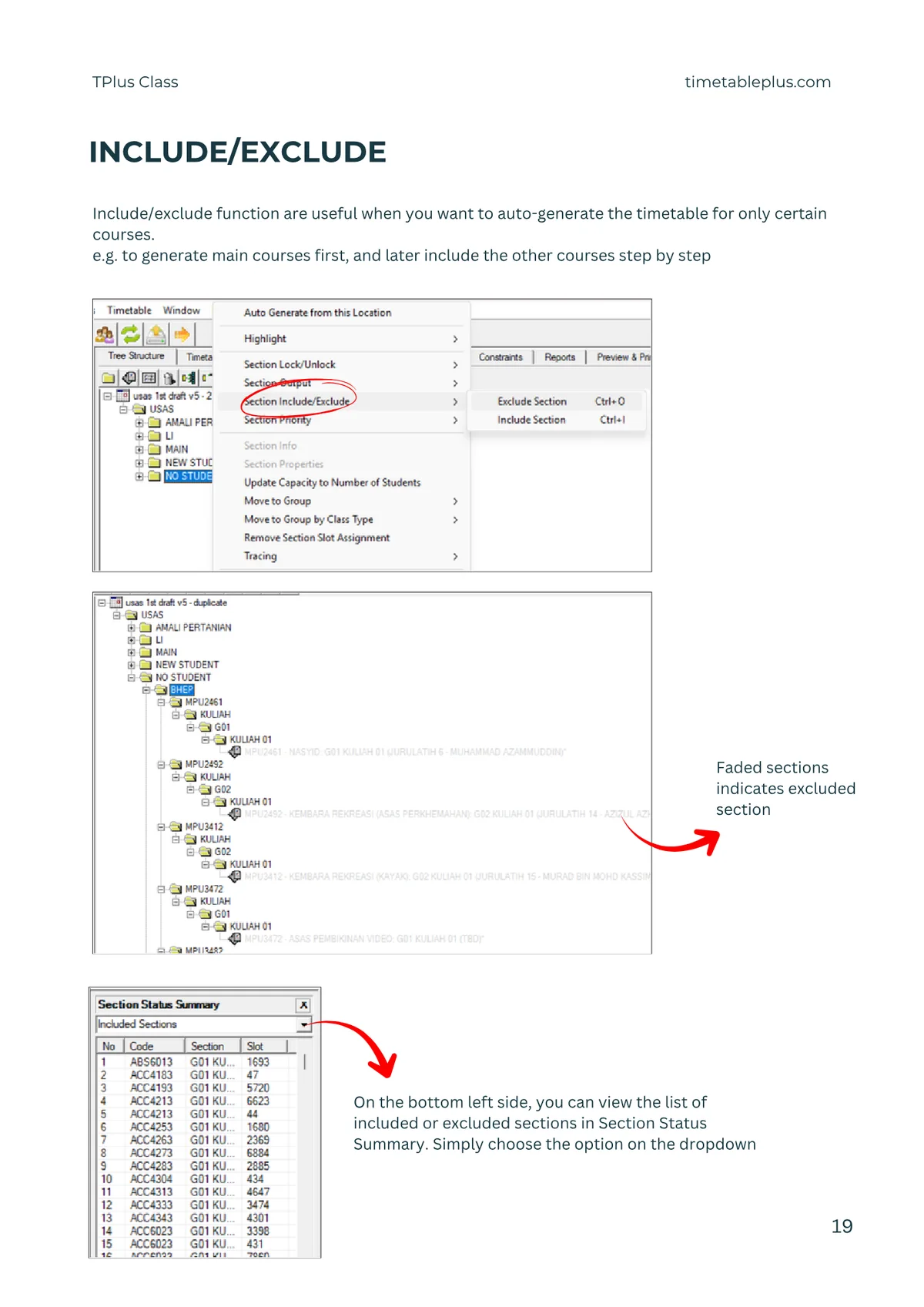Select the ABS6013 row in the list
This screenshot has width=924, height=1307.
(196, 1061)
